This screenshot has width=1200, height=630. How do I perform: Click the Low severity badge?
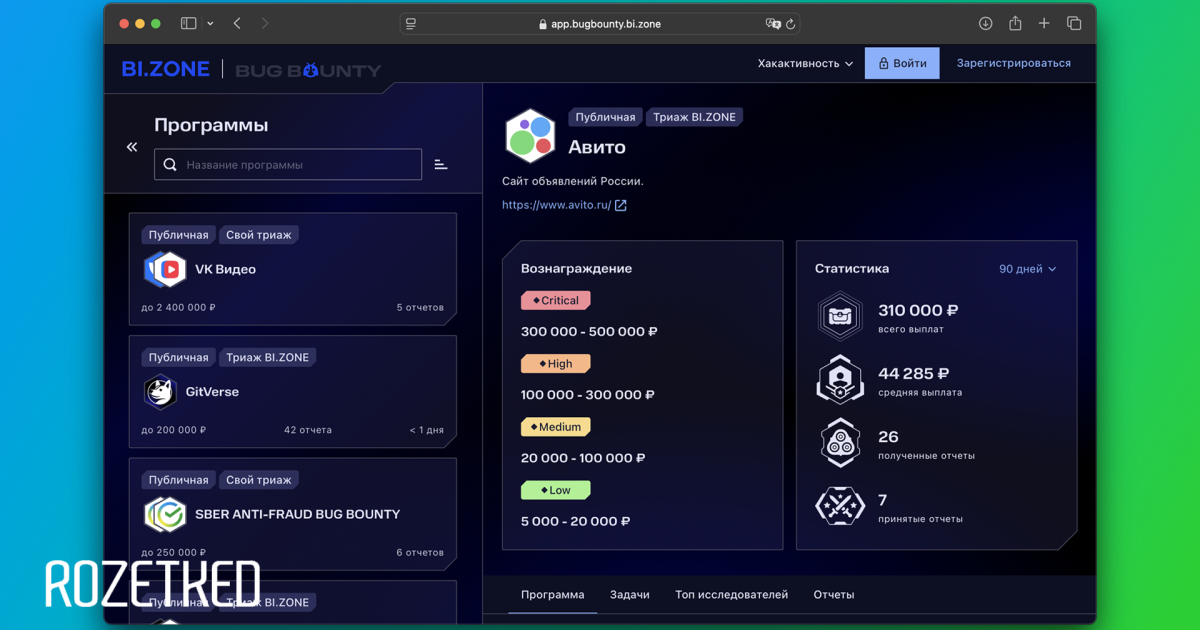pos(556,490)
